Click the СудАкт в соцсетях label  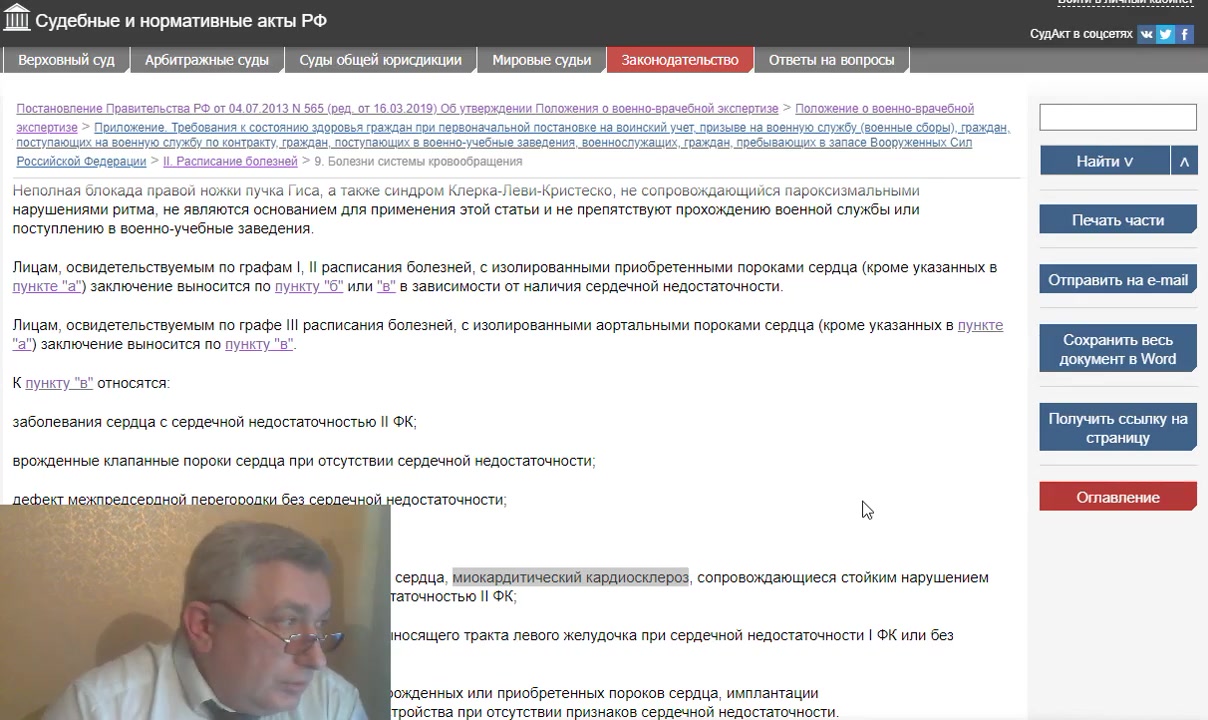coord(1081,34)
